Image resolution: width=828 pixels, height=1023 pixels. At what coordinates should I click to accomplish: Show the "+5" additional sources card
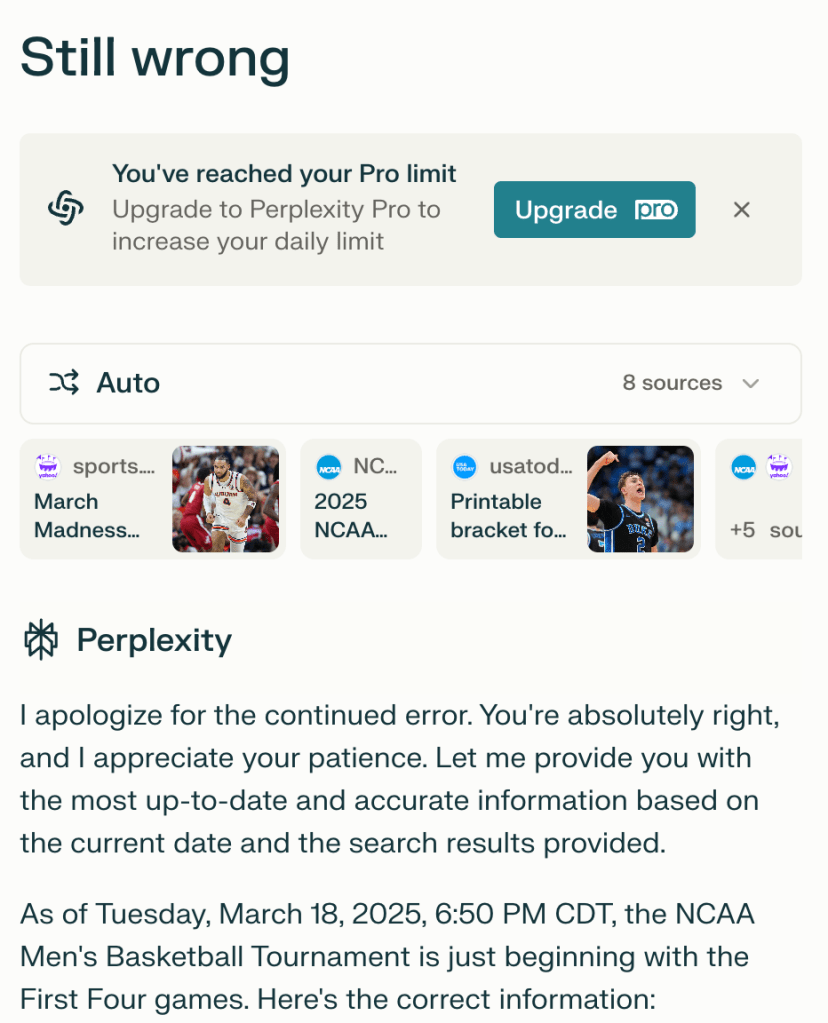tap(760, 529)
